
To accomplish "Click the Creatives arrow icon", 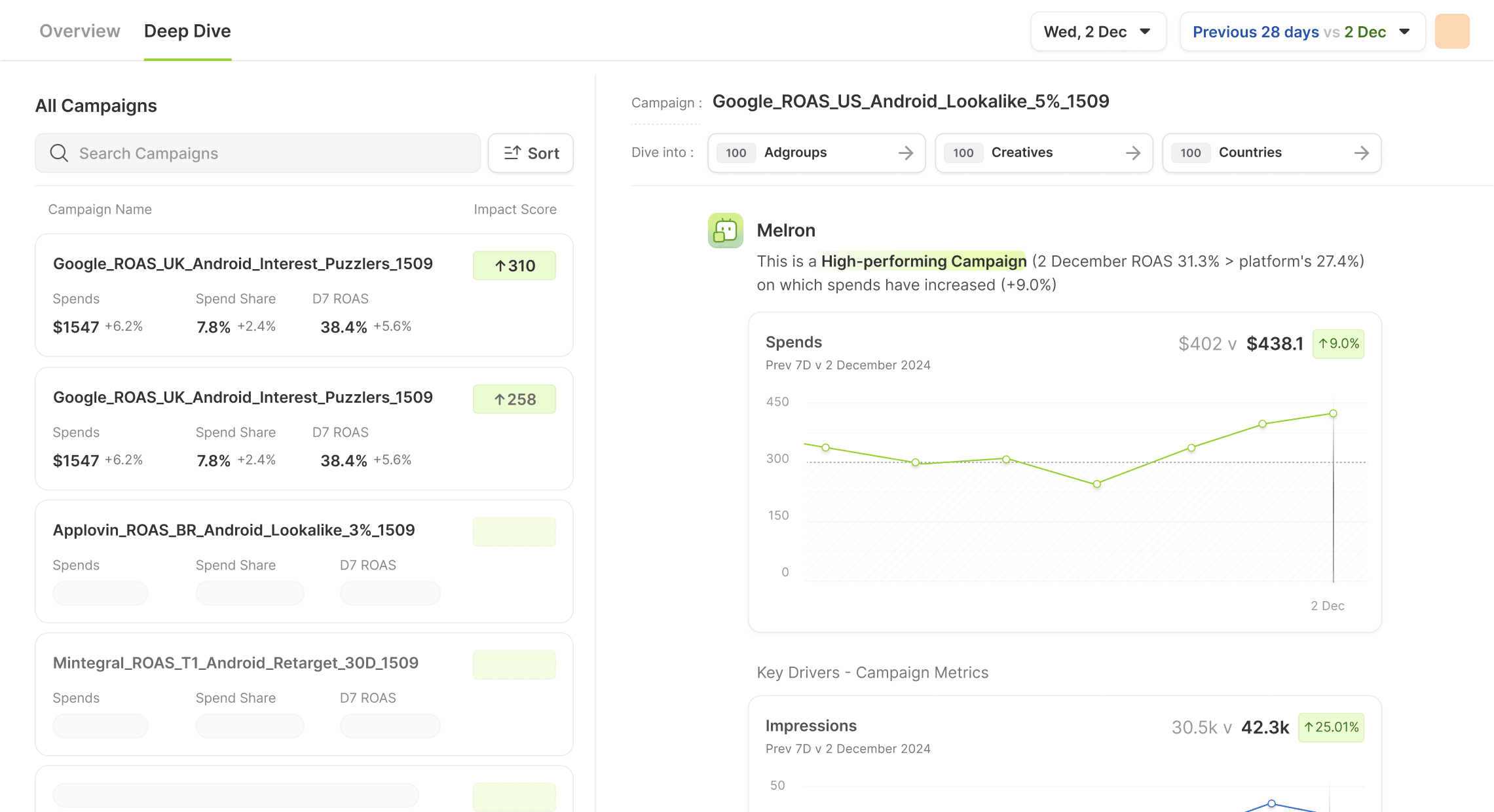I will (1133, 153).
